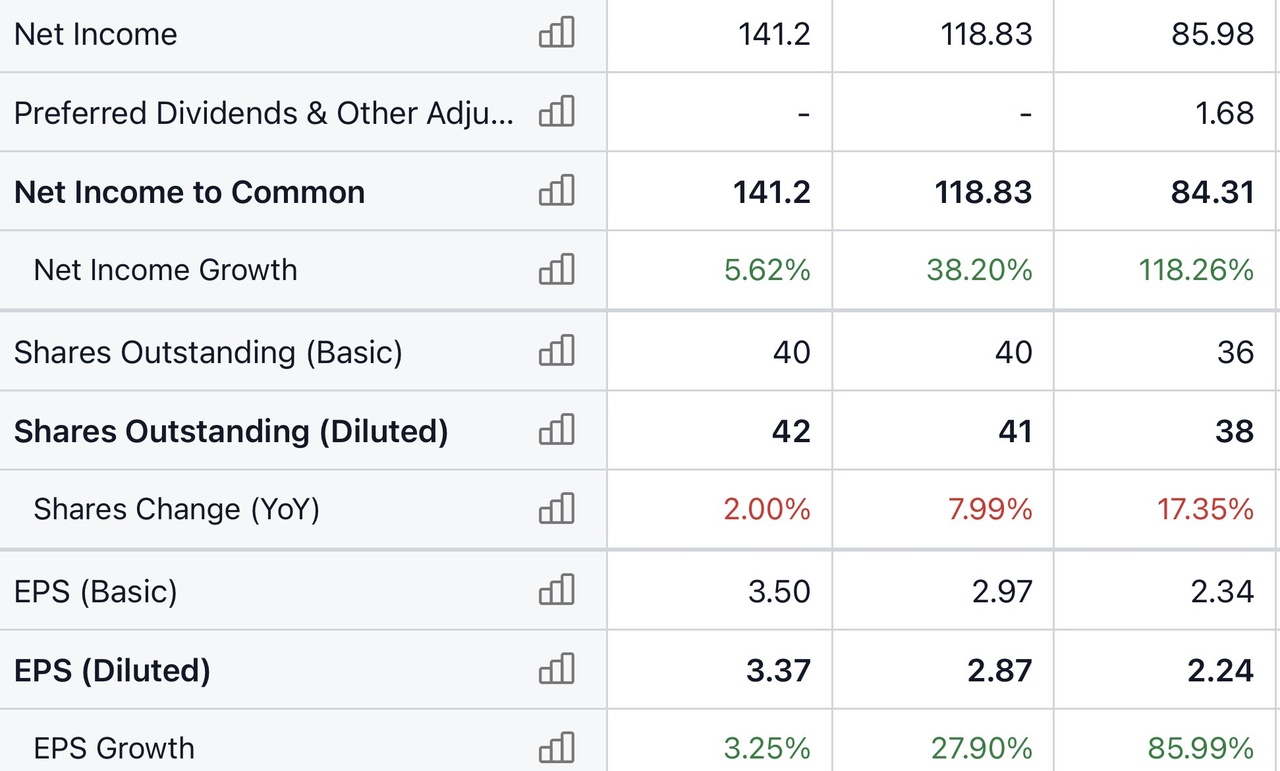
Task: Click the truncated Preferred Dividends label
Action: [x=264, y=113]
